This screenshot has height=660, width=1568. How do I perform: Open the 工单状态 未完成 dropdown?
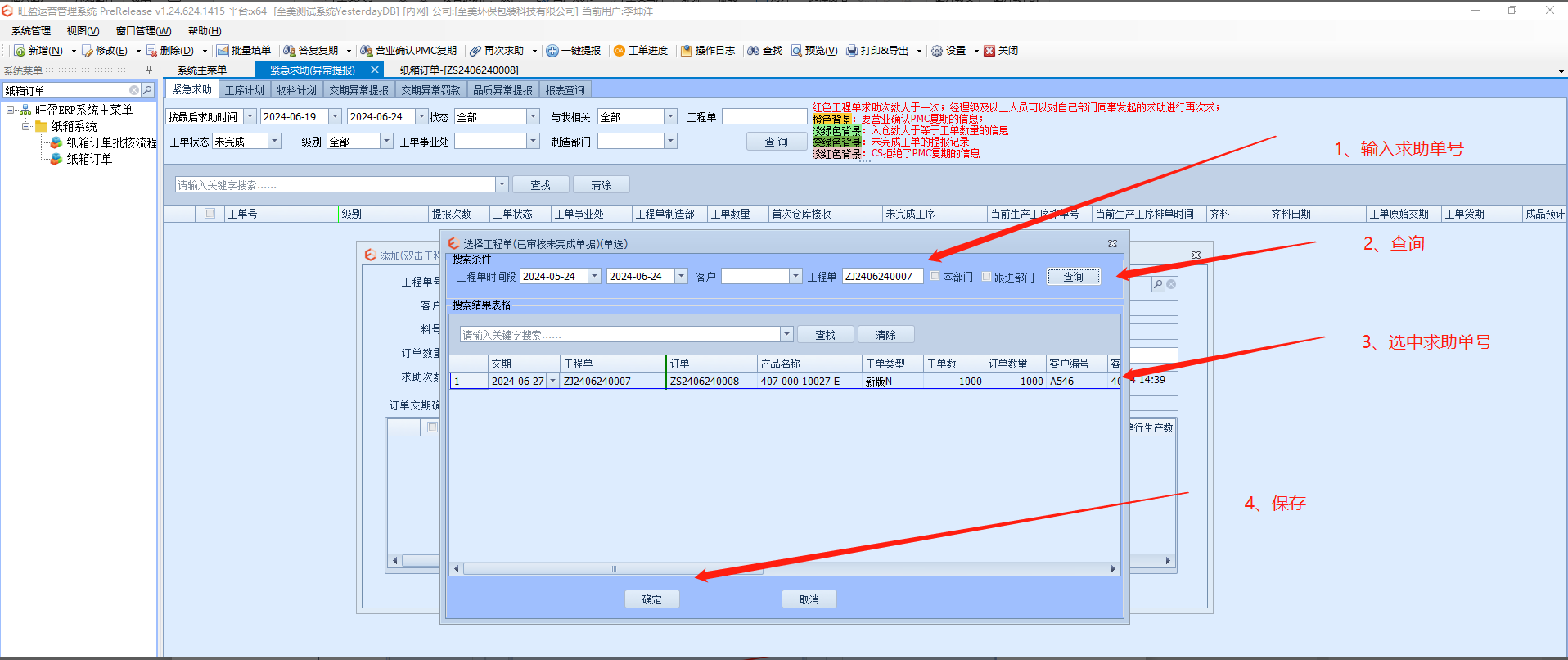(275, 142)
